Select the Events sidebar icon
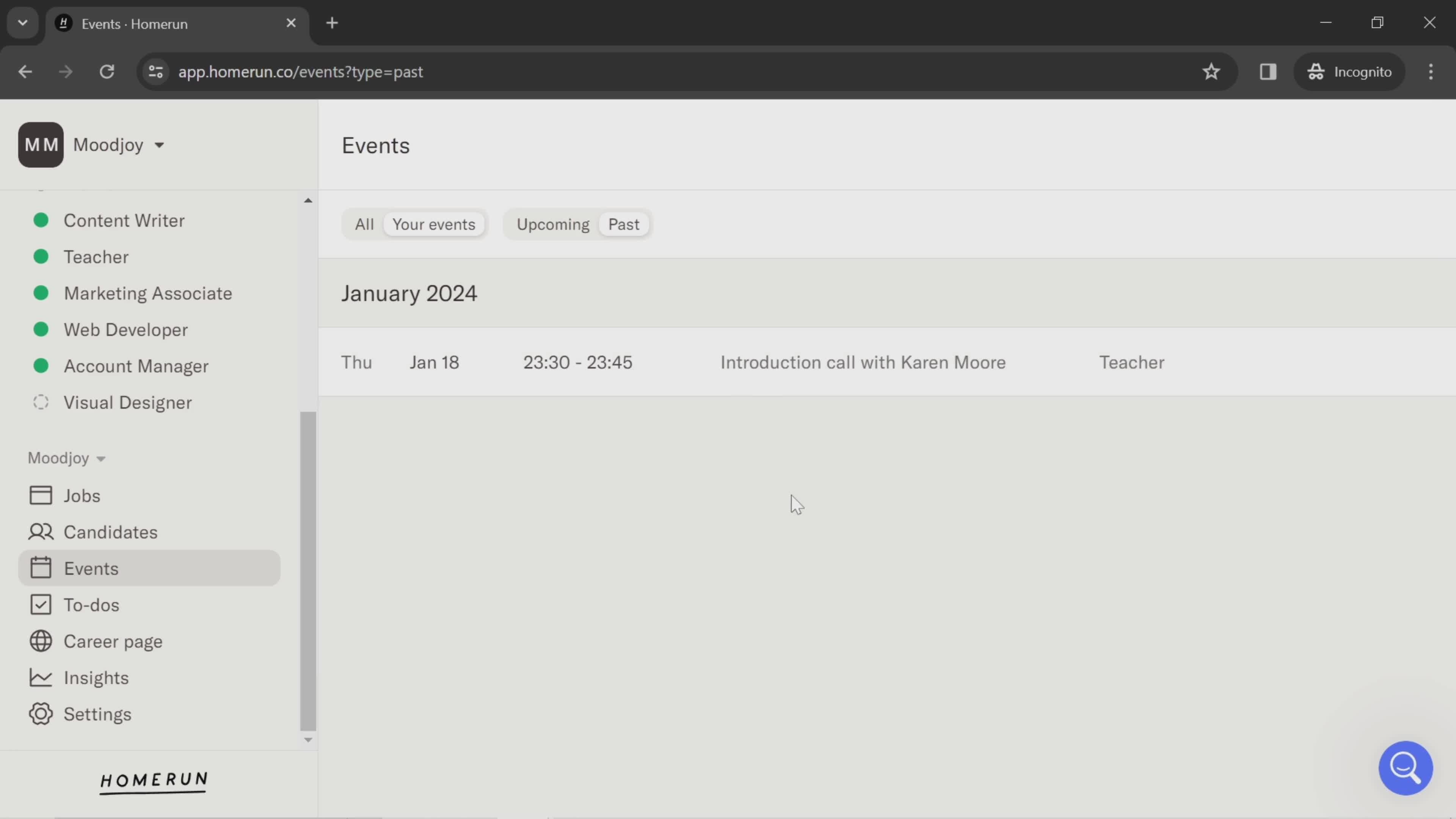The height and width of the screenshot is (819, 1456). (40, 568)
